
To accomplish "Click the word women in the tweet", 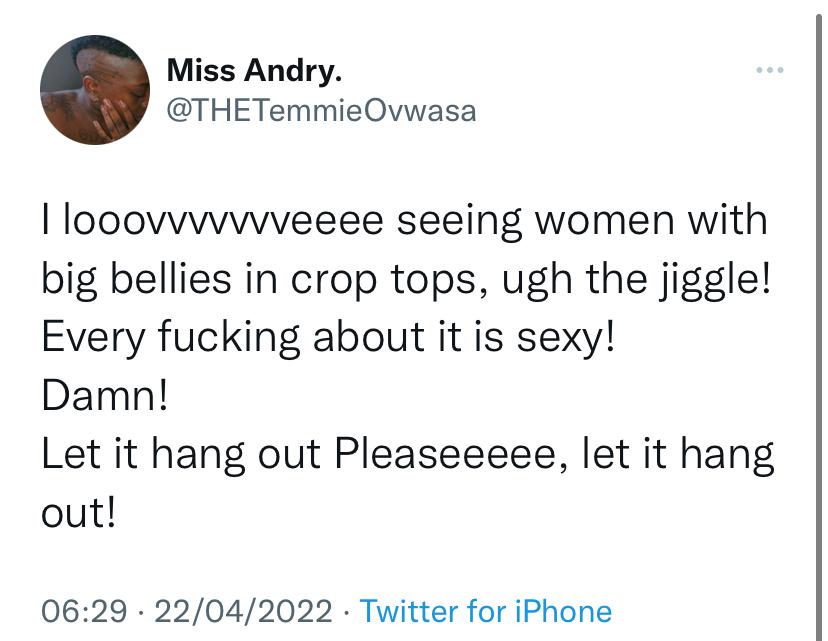I will [x=605, y=220].
